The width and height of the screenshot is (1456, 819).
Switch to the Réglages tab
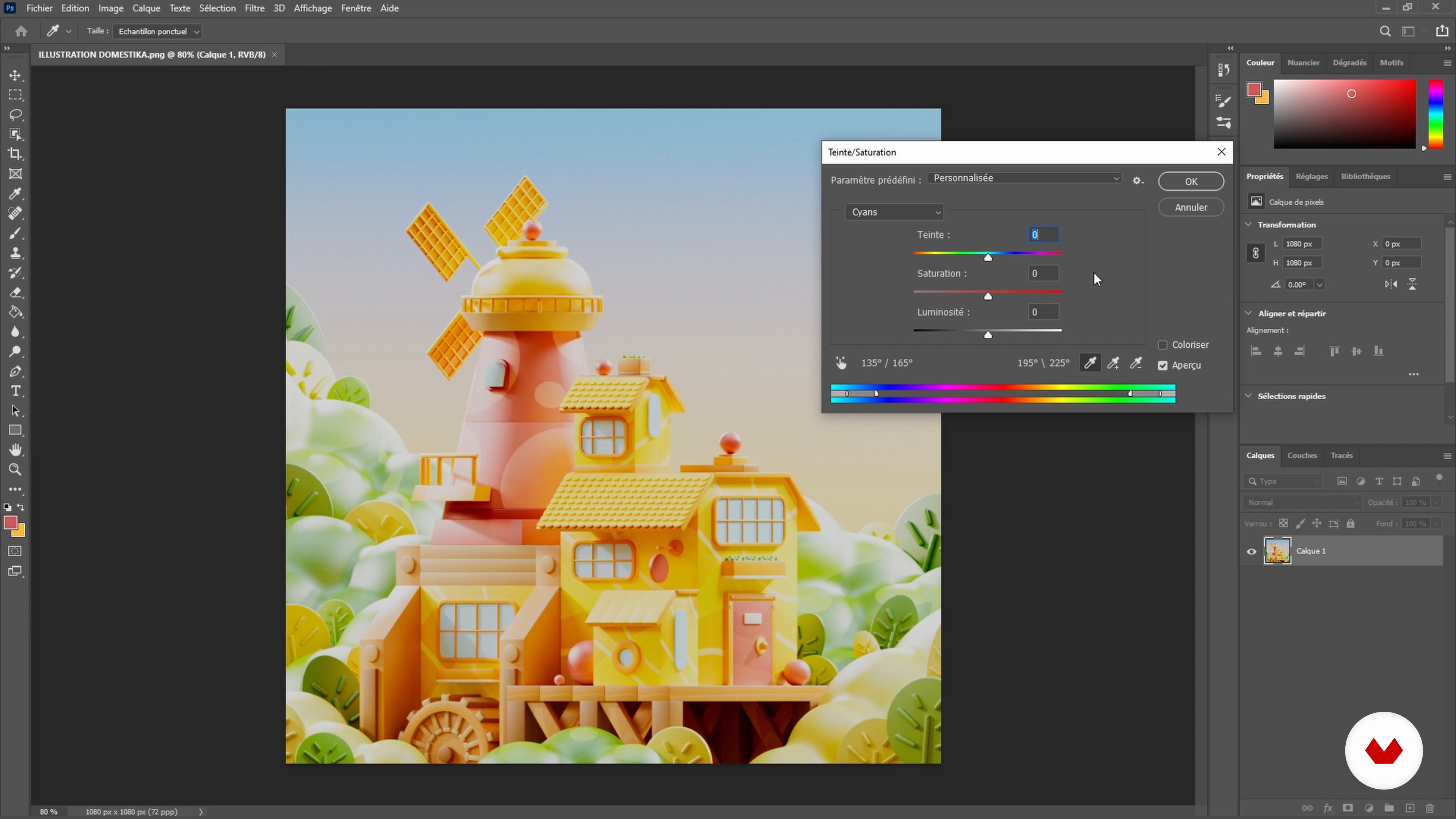[x=1311, y=176]
